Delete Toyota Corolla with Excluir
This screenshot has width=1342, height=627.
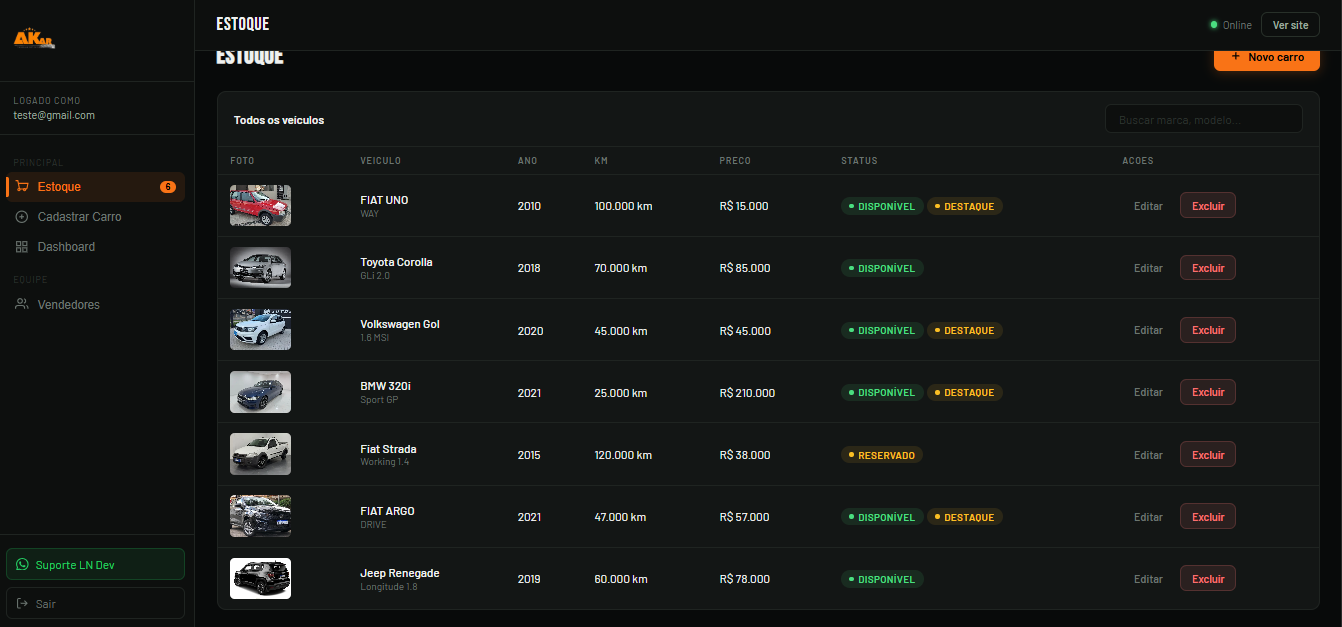[x=1208, y=268]
